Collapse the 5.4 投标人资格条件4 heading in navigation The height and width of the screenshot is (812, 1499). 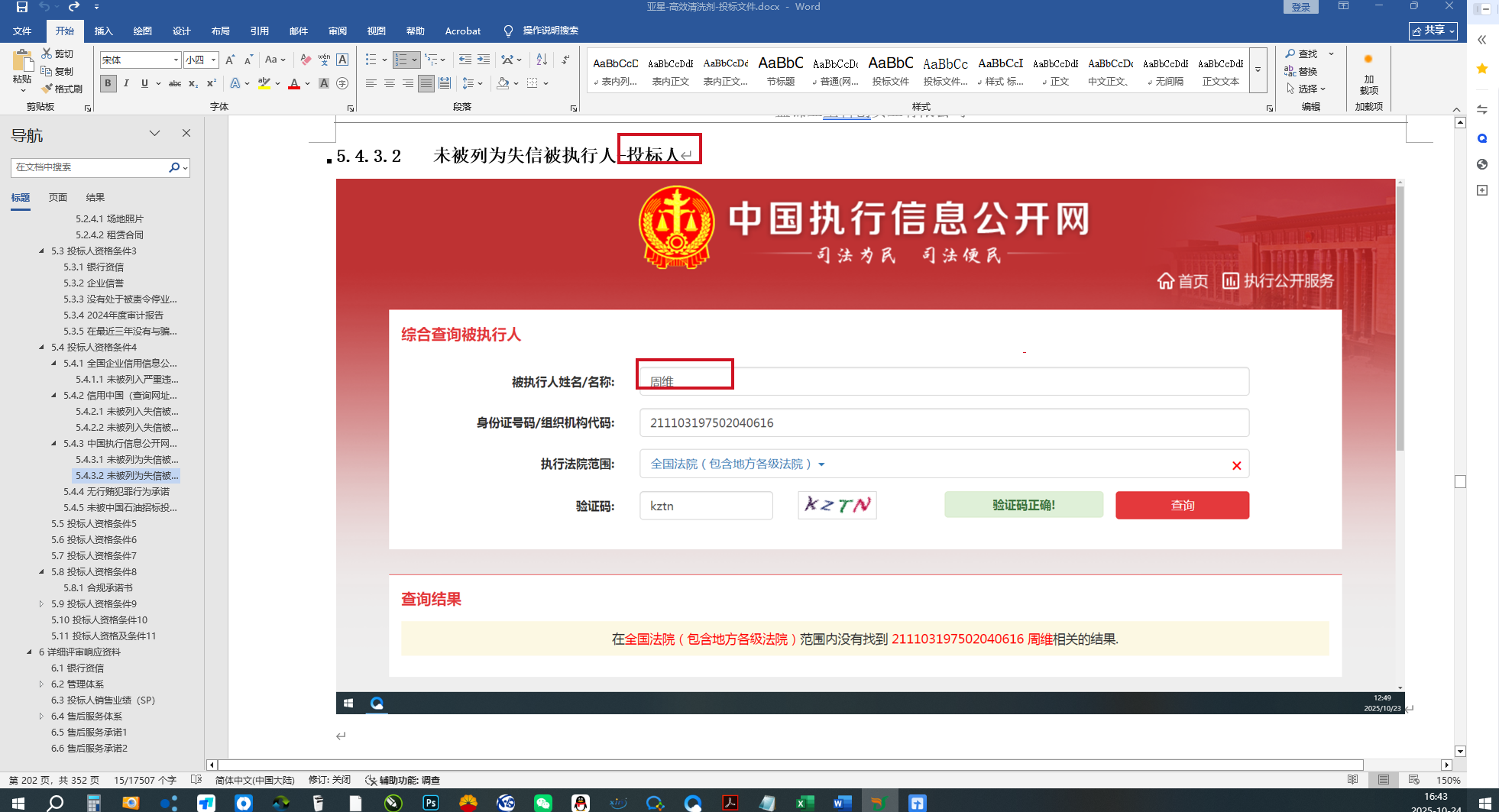(x=42, y=347)
